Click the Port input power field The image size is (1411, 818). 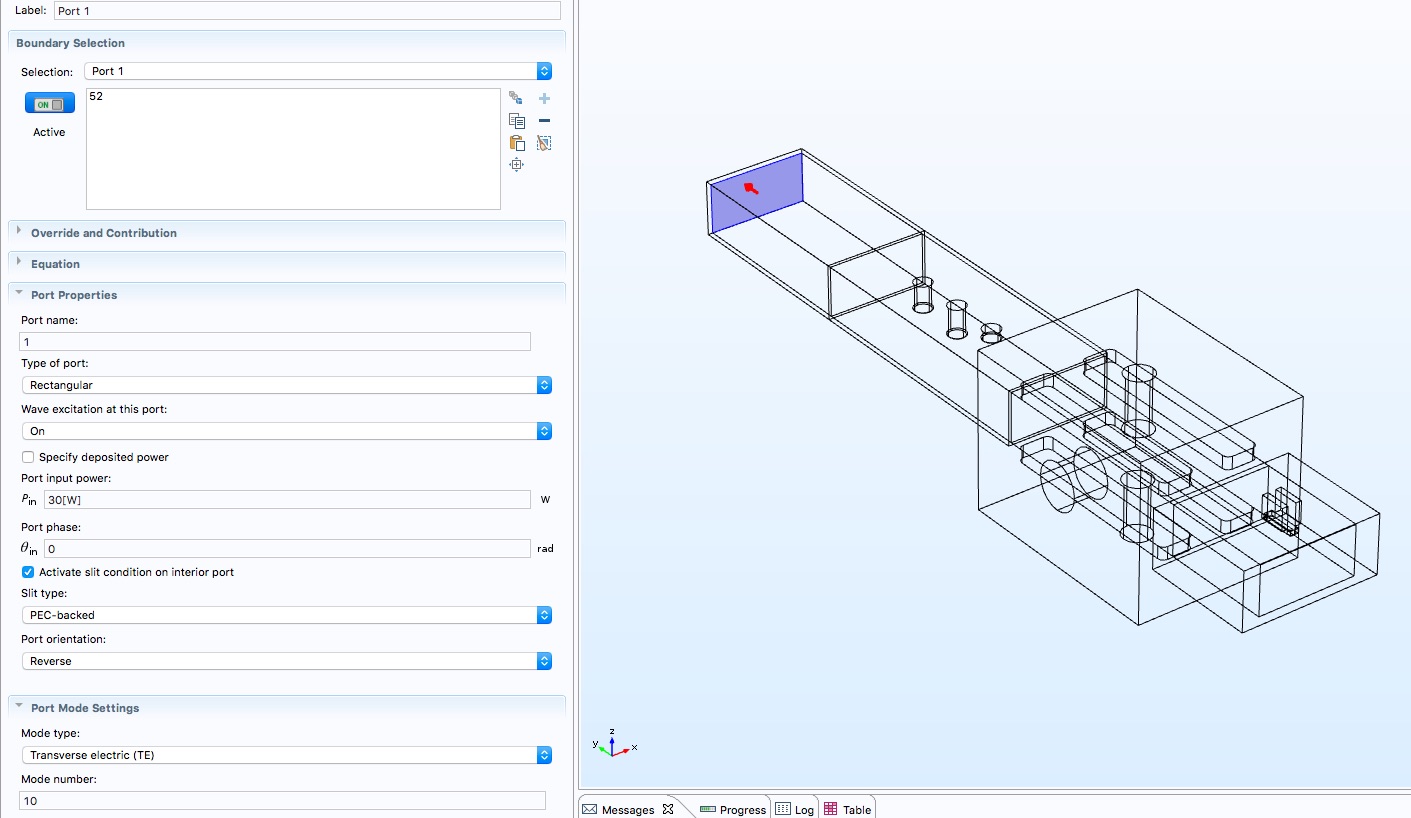286,500
